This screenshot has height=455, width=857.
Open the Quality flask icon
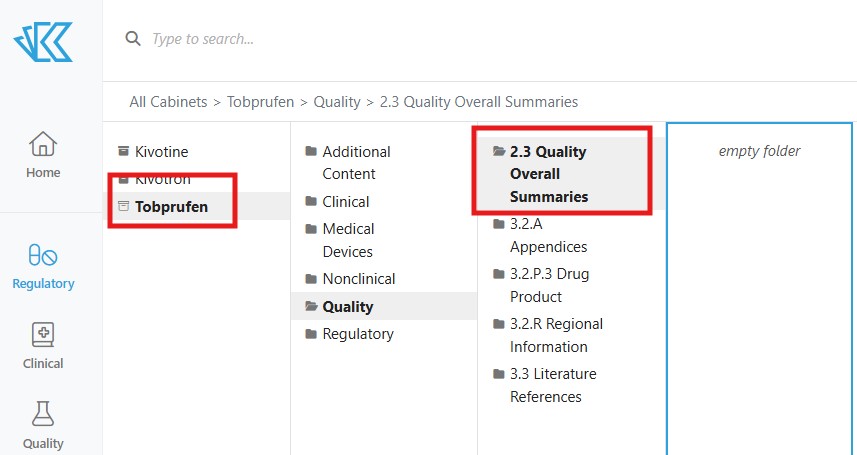pyautogui.click(x=43, y=413)
